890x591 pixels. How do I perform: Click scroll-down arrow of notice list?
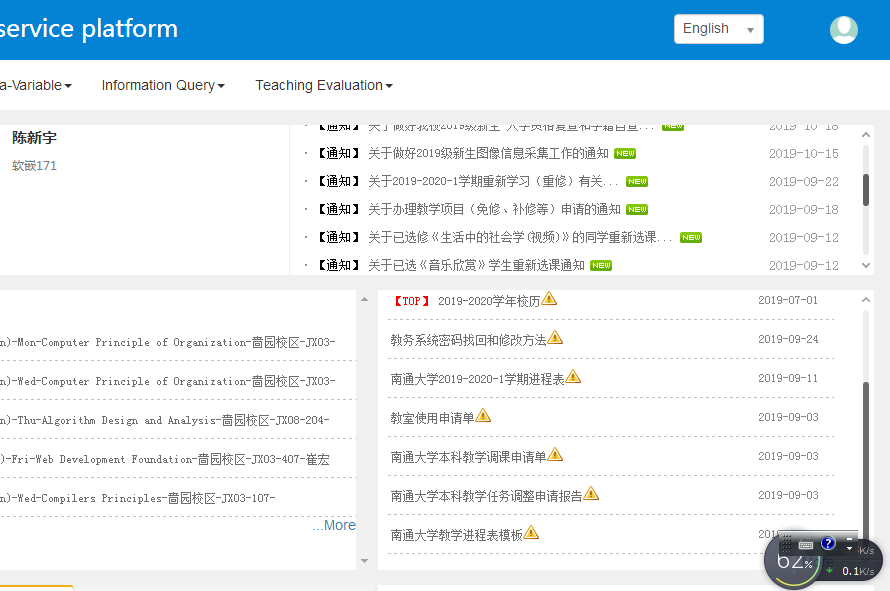tap(866, 265)
